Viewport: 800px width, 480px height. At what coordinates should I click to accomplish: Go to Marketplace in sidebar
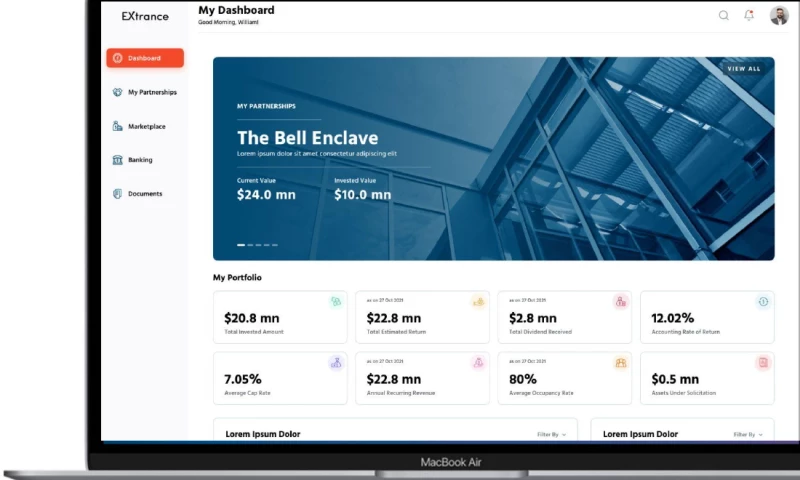pyautogui.click(x=139, y=126)
